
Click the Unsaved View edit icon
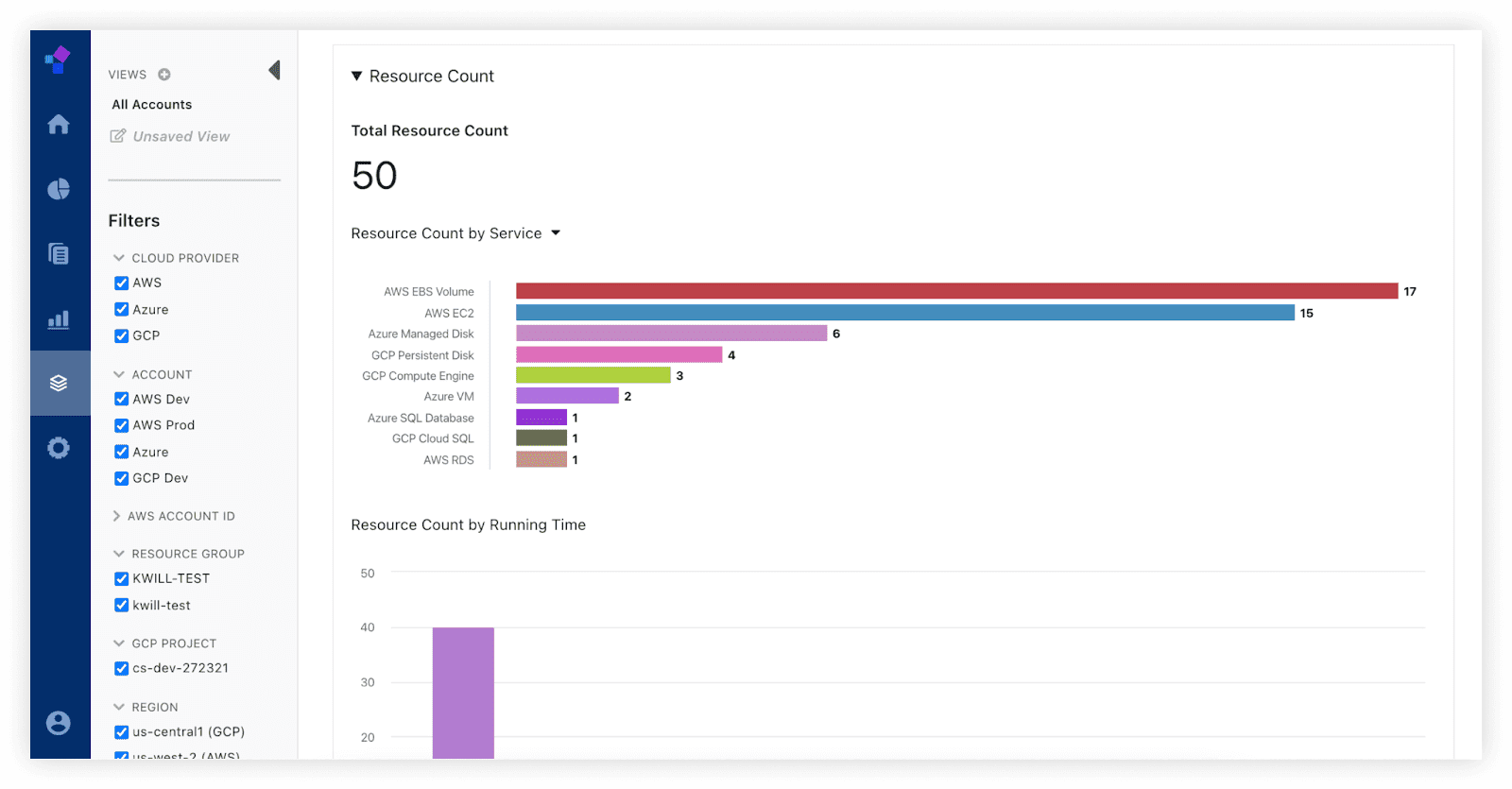[118, 136]
